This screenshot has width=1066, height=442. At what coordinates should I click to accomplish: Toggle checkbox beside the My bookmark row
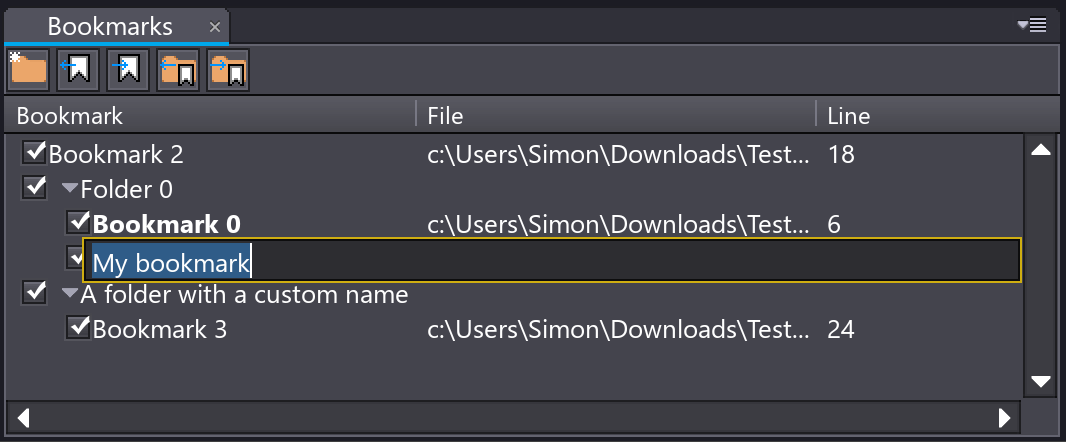tap(74, 257)
